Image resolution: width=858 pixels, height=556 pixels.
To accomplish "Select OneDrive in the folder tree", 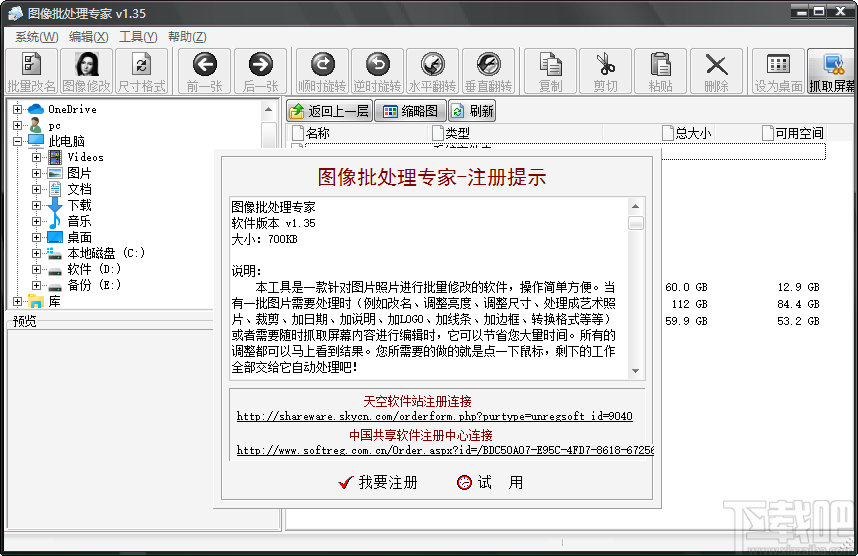I will [72, 109].
